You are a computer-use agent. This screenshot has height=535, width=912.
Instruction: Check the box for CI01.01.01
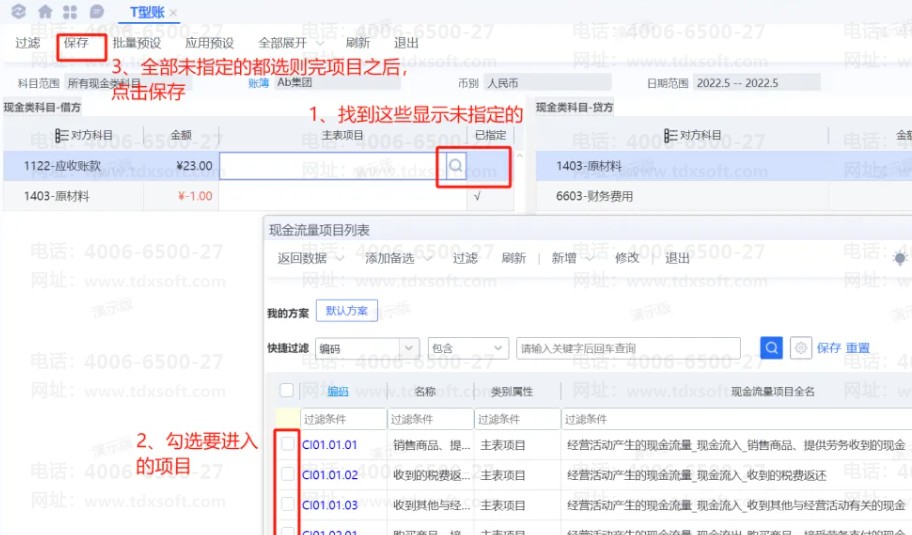pos(287,444)
